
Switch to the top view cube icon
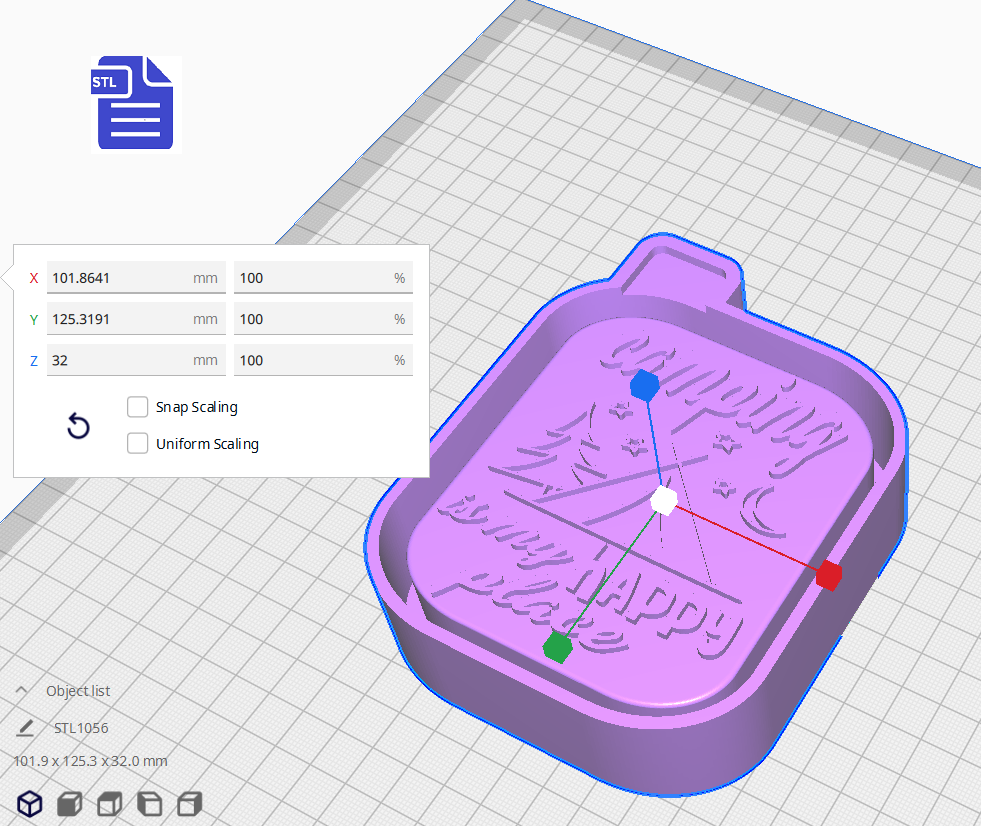pos(108,803)
